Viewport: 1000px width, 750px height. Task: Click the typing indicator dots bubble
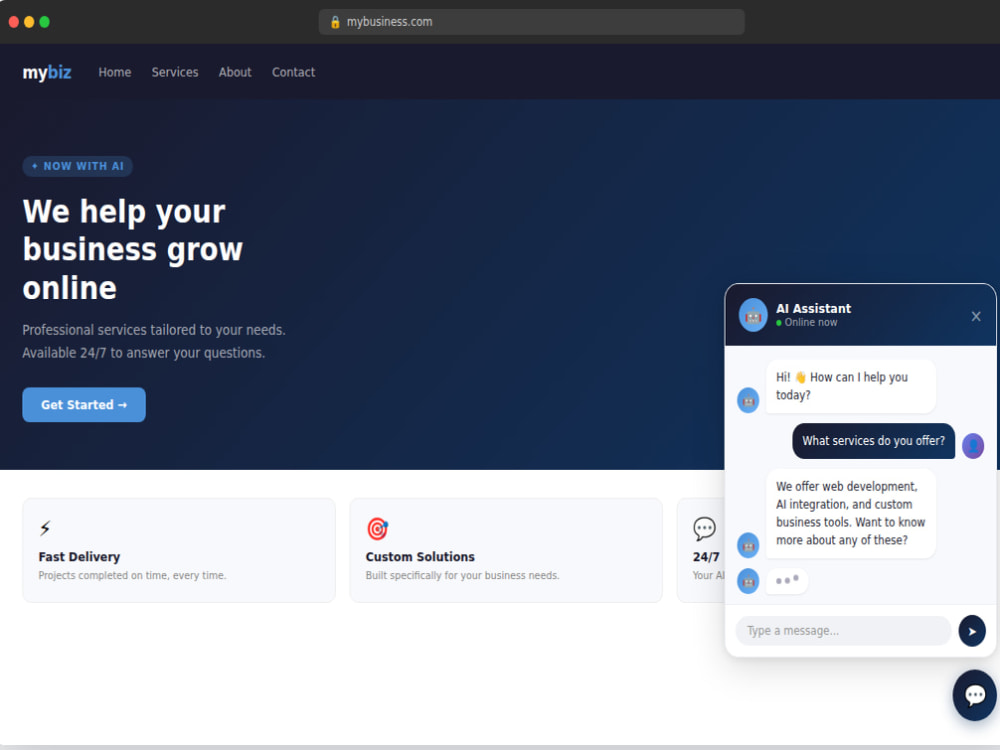point(787,580)
